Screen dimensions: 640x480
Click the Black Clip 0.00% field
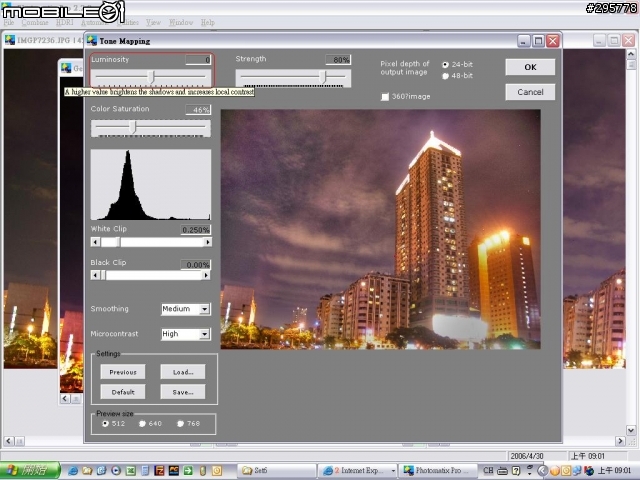tap(196, 265)
